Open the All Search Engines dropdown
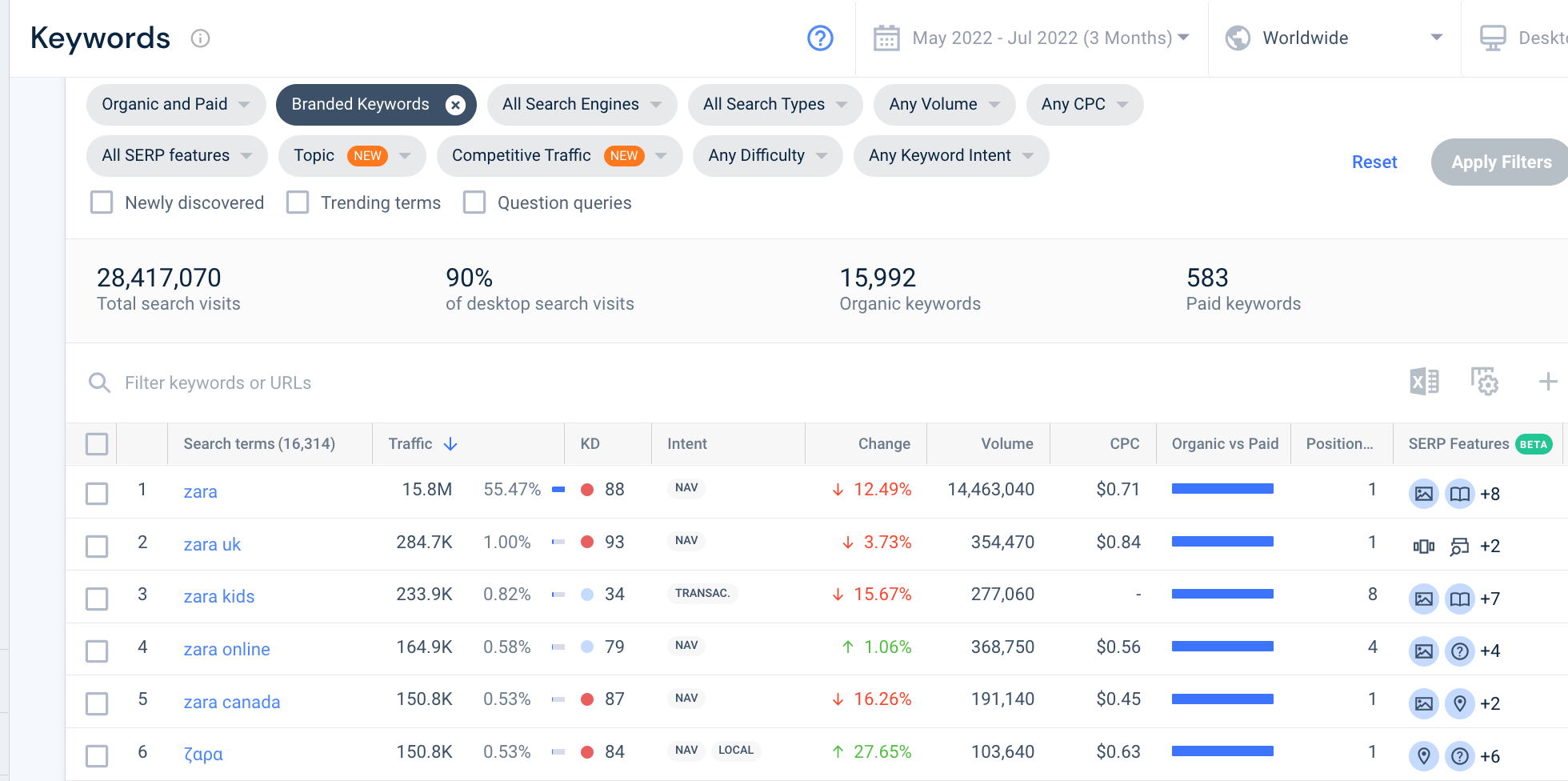 (x=582, y=105)
